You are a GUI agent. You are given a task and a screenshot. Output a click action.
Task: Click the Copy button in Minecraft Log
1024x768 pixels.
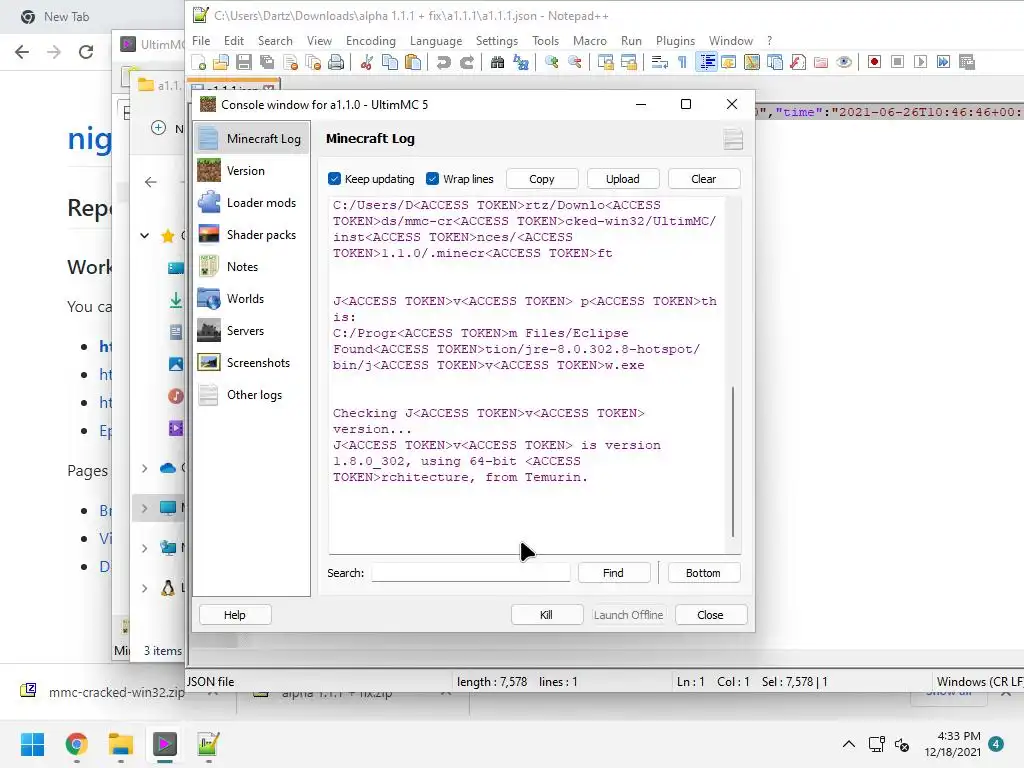541,179
